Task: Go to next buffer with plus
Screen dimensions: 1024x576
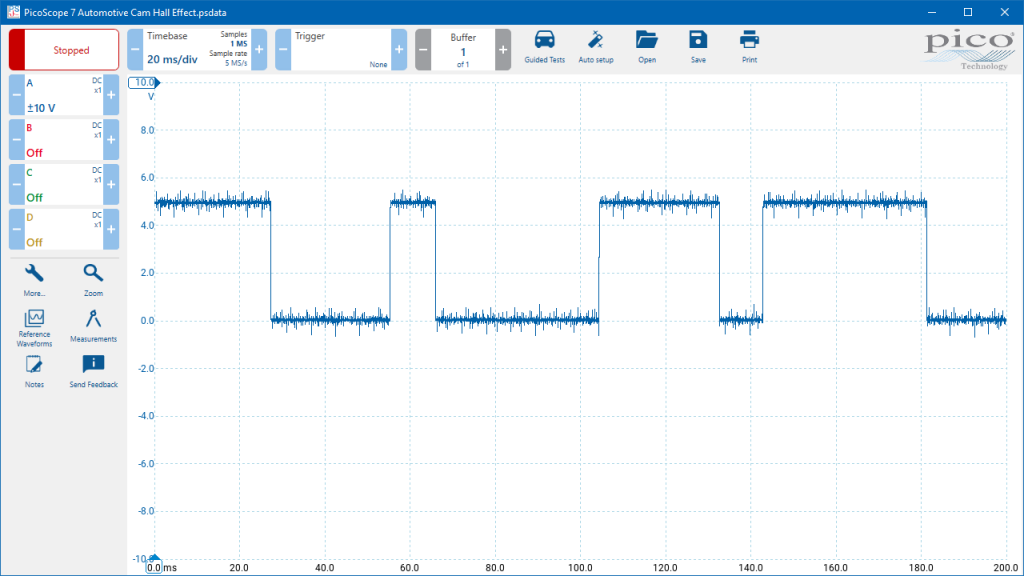Action: (x=503, y=50)
